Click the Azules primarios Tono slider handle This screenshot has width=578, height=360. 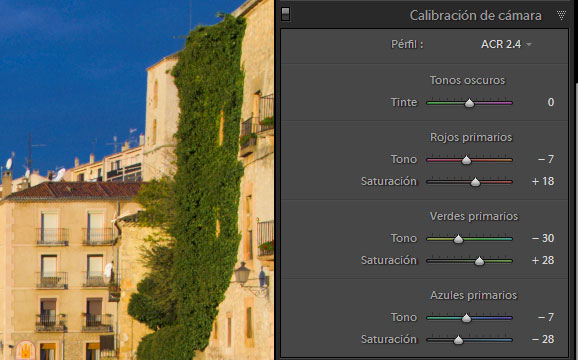(x=466, y=318)
